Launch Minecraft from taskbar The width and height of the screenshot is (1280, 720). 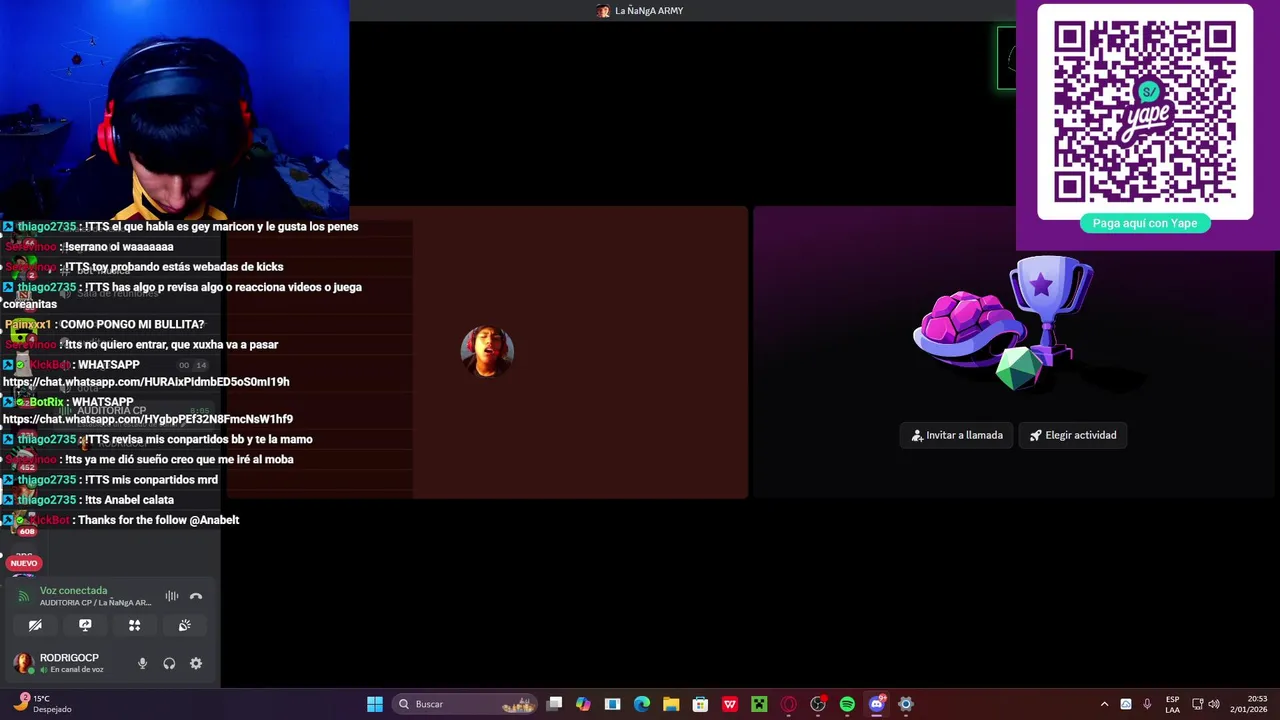pos(759,704)
